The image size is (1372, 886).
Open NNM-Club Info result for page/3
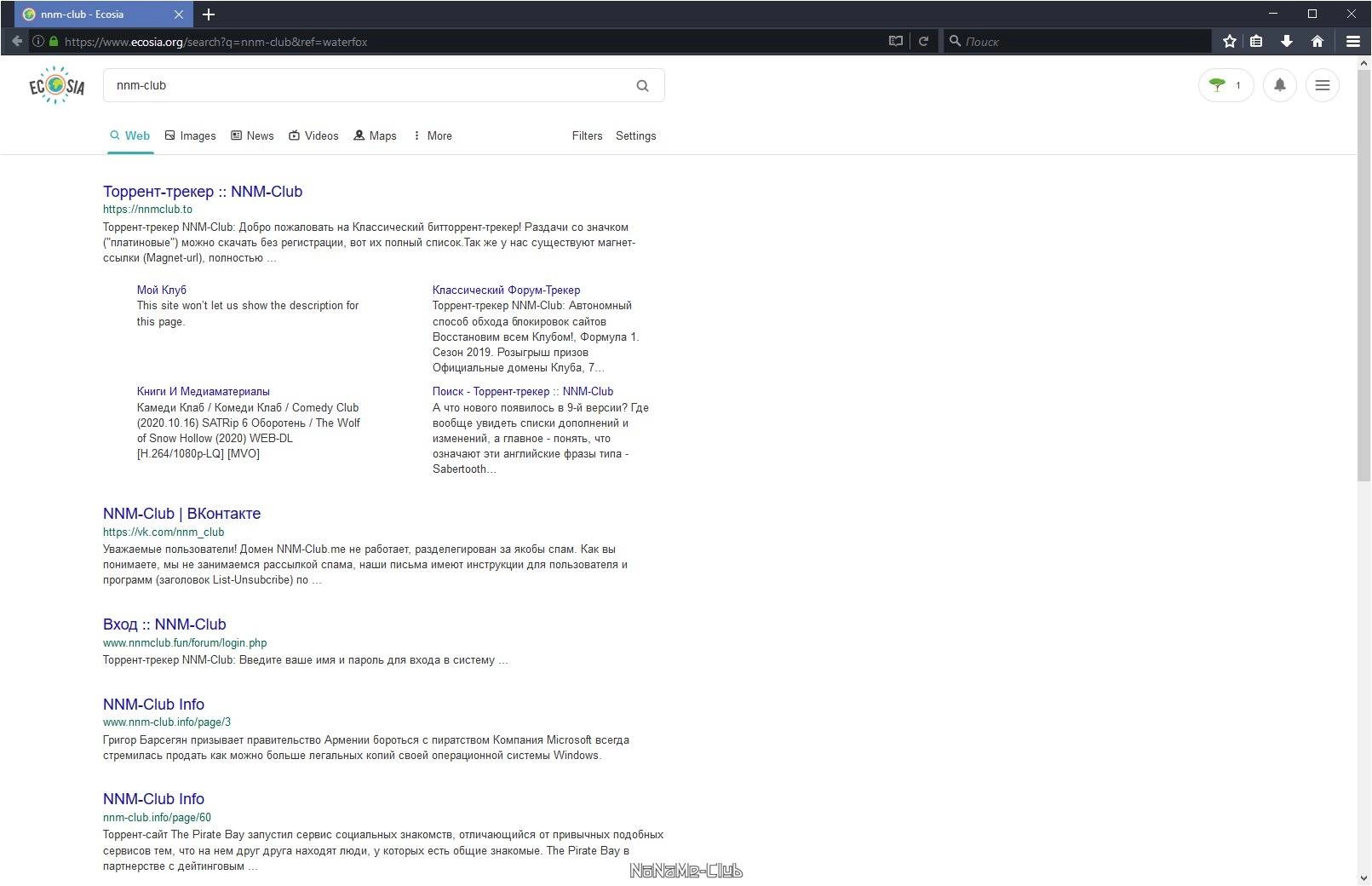pyautogui.click(x=153, y=705)
